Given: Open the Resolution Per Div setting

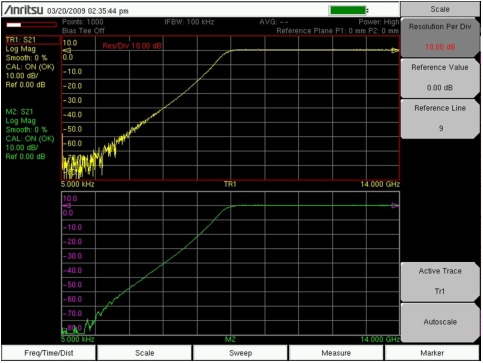Looking at the screenshot, I should tap(440, 37).
